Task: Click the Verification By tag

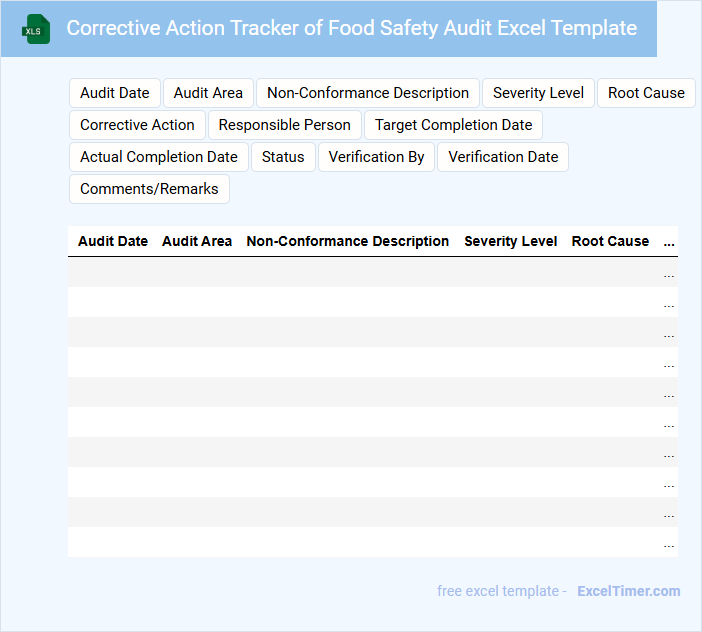Action: (376, 157)
